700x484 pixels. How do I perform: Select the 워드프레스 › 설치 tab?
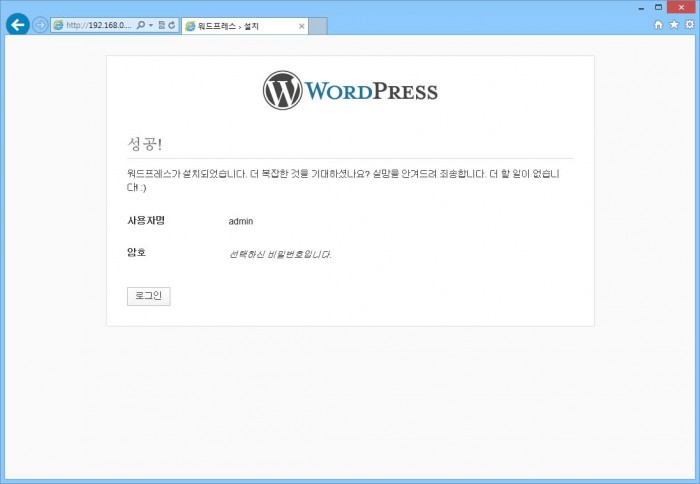point(245,26)
